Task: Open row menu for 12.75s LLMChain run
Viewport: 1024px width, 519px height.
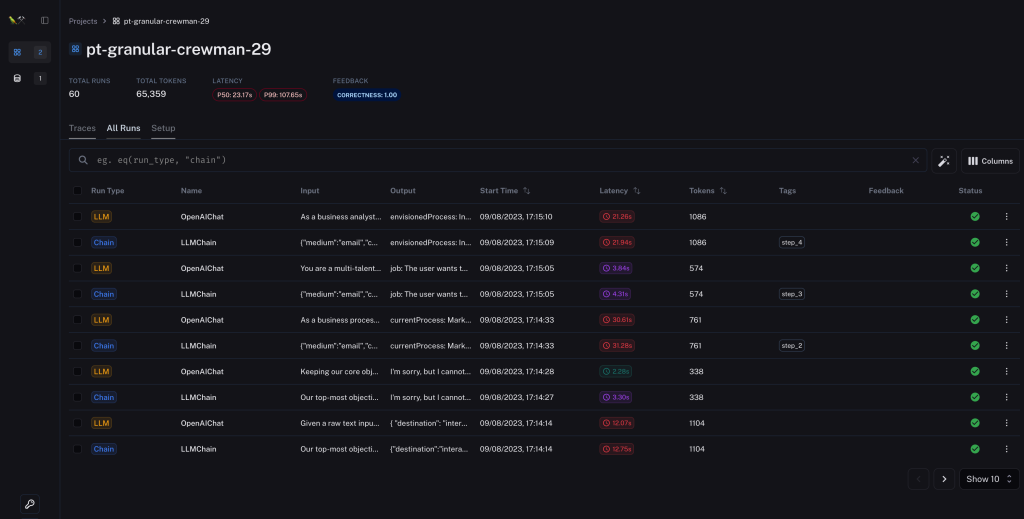Action: (x=1006, y=448)
